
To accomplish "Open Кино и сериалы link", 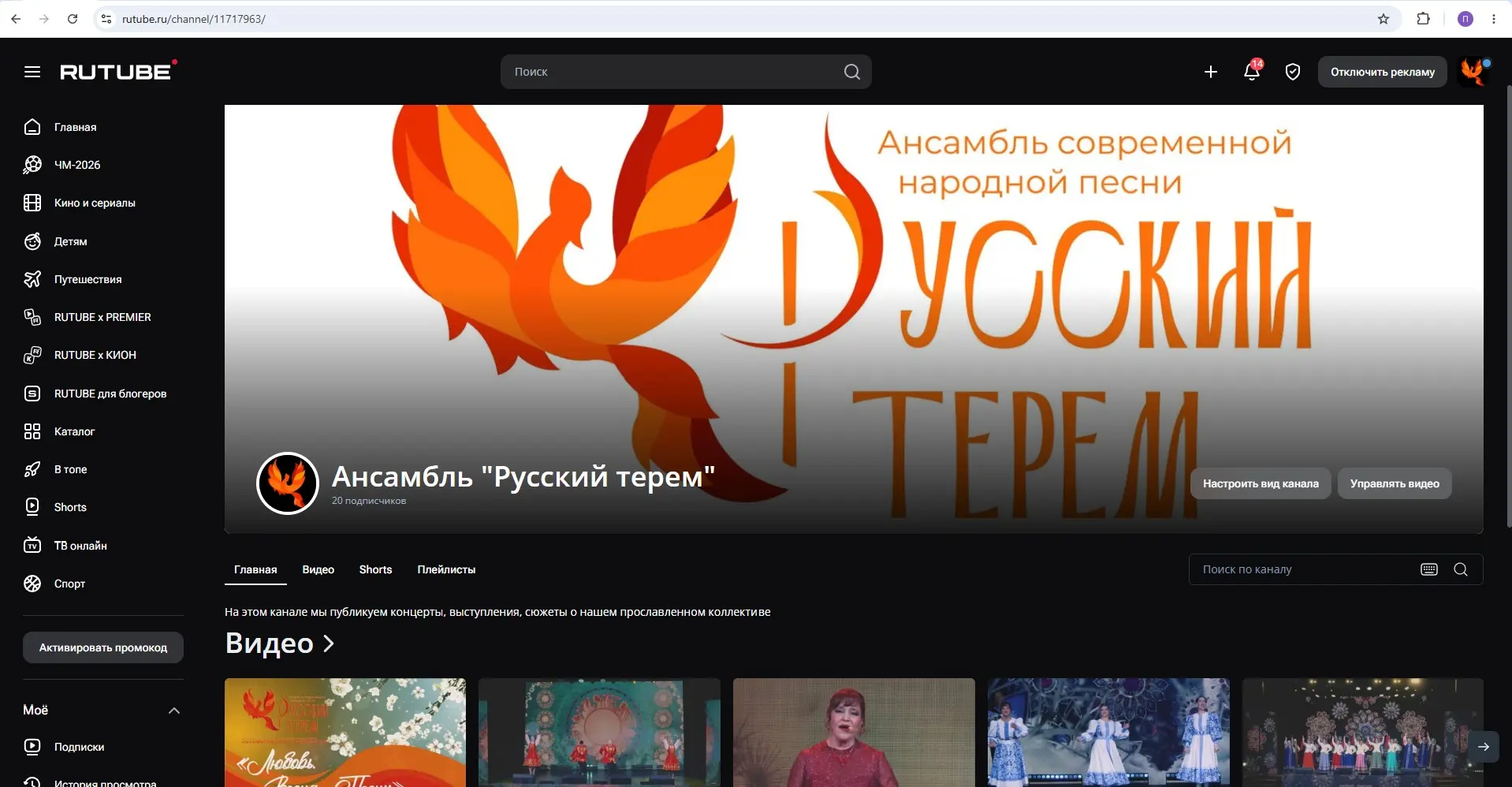I will (x=95, y=203).
